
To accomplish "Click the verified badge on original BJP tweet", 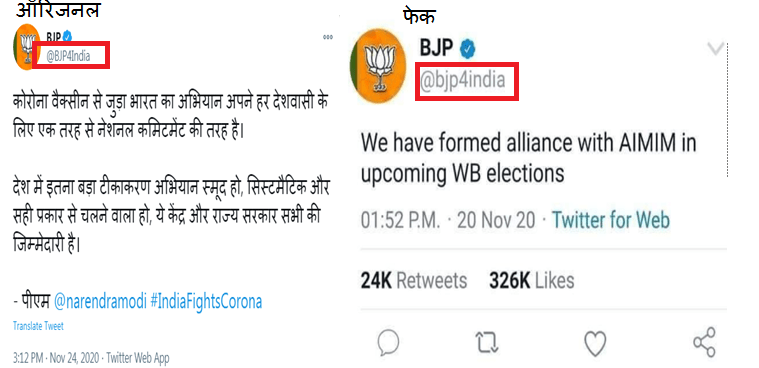I will pos(68,36).
